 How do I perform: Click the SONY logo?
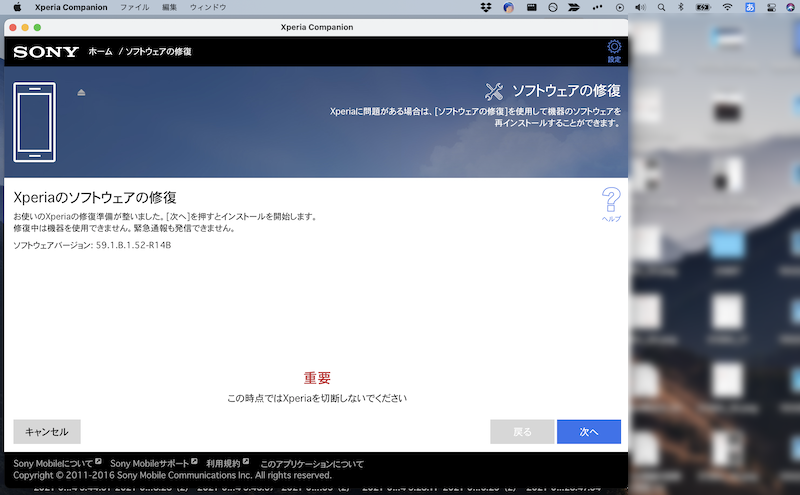40,51
